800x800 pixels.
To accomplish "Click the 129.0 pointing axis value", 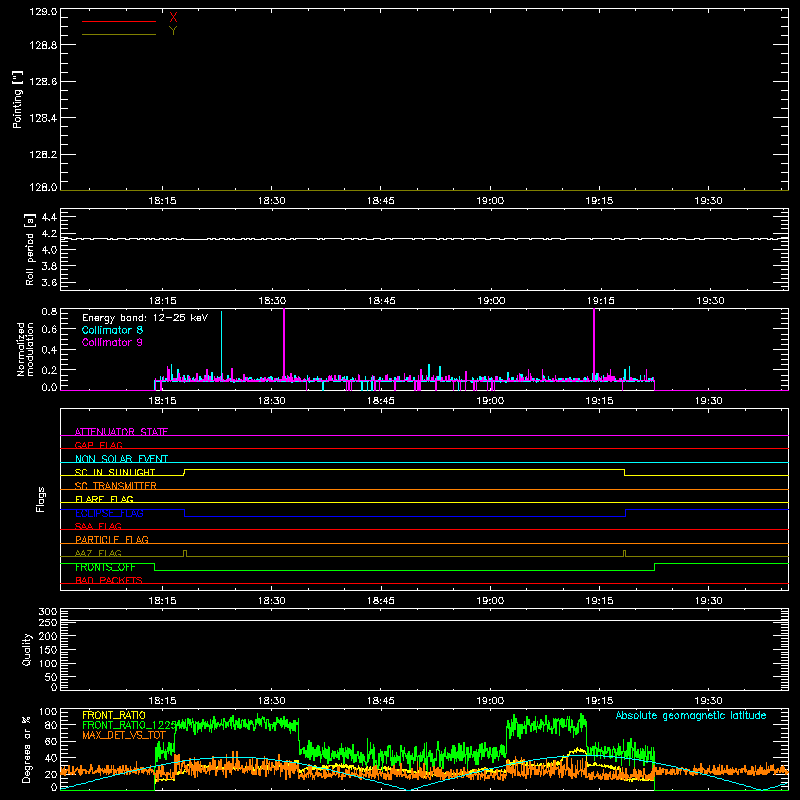I will point(43,12).
